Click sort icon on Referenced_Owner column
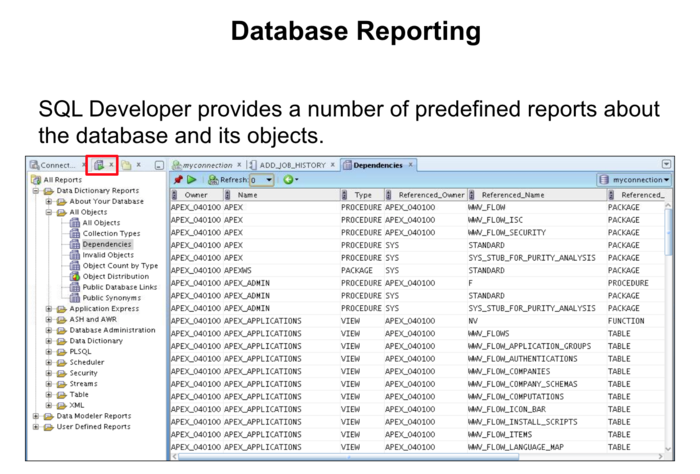This screenshot has height=474, width=700. pos(388,195)
